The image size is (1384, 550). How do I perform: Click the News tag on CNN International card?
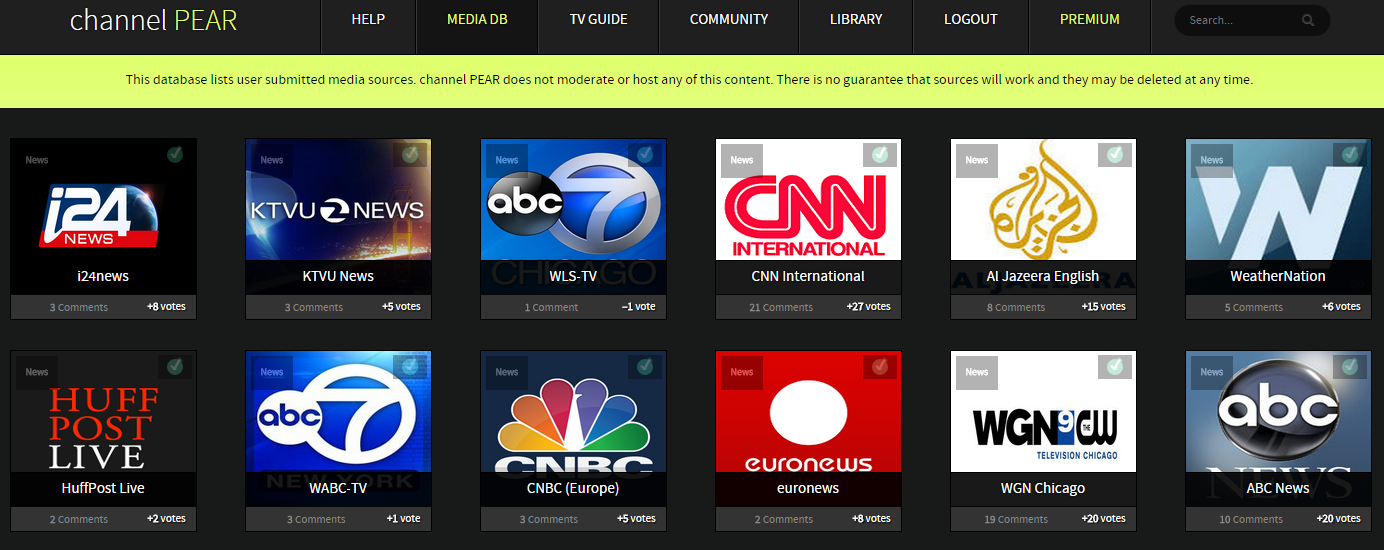point(742,160)
